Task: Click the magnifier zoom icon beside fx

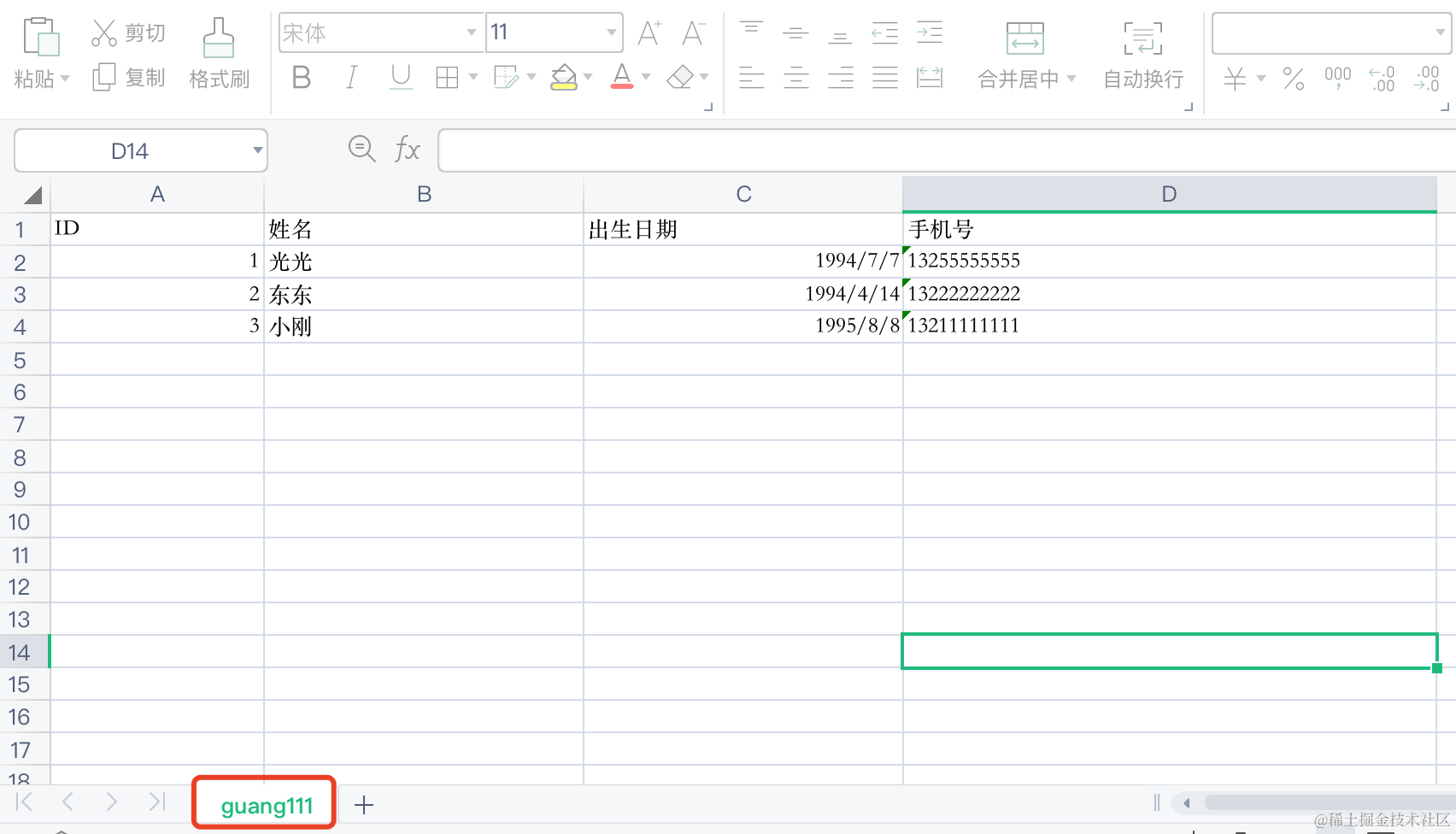Action: click(361, 149)
